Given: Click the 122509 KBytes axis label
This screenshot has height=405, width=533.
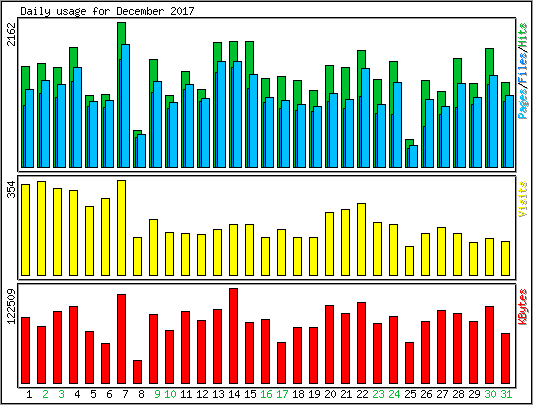Looking at the screenshot, I should point(12,306).
